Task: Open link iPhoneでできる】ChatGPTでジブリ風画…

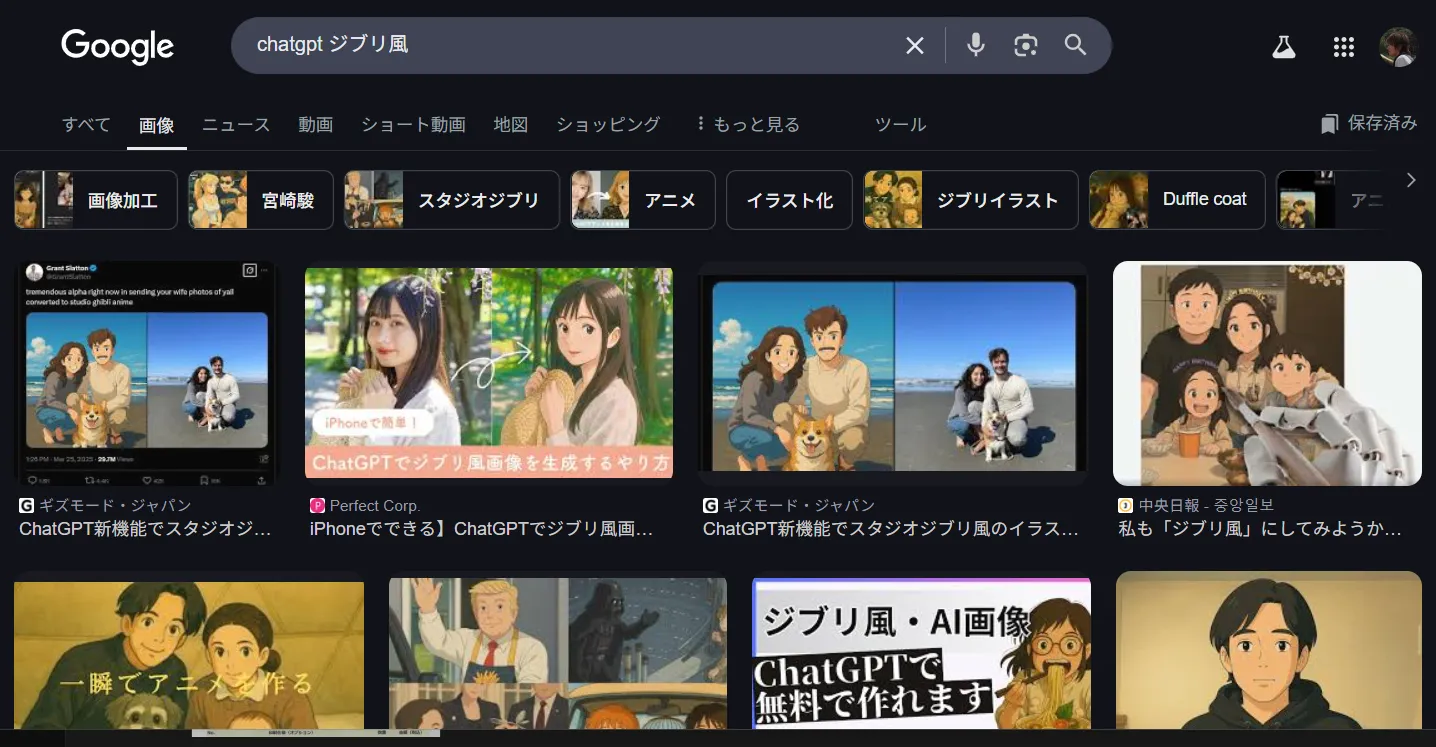Action: point(481,529)
